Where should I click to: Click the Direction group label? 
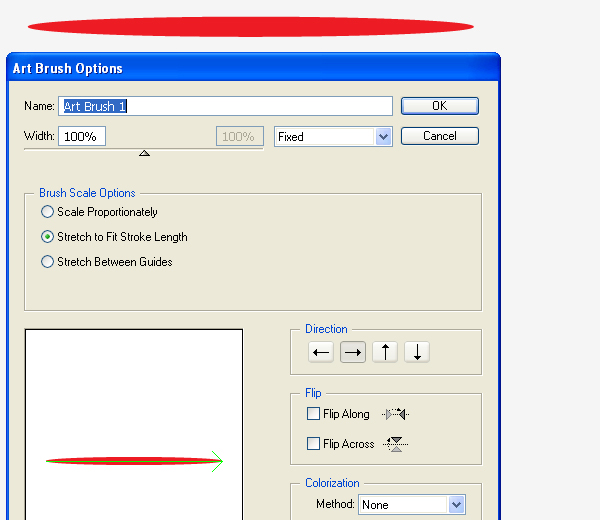click(326, 329)
